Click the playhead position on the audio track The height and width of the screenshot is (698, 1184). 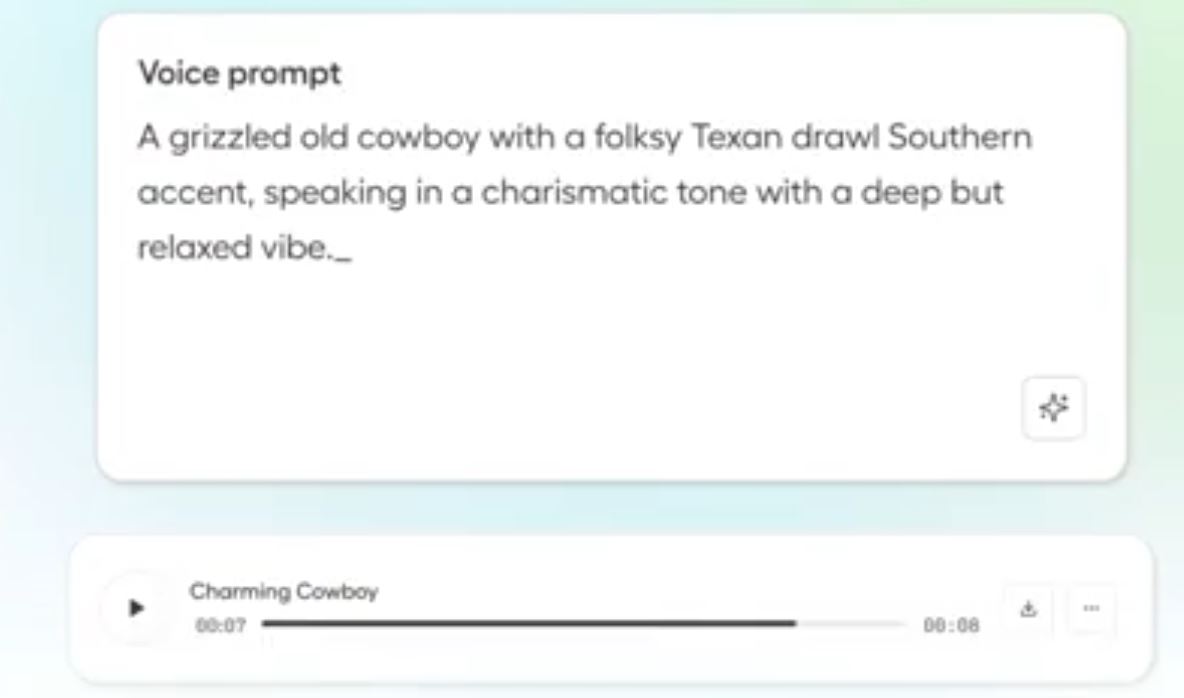[796, 624]
